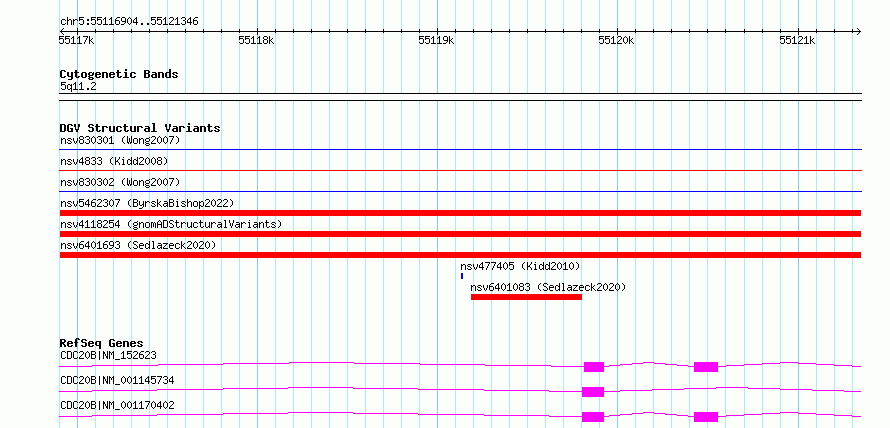Open variant nsv4118254 (gnomADStructuralVariants)
This screenshot has width=890, height=428.
[x=171, y=224]
